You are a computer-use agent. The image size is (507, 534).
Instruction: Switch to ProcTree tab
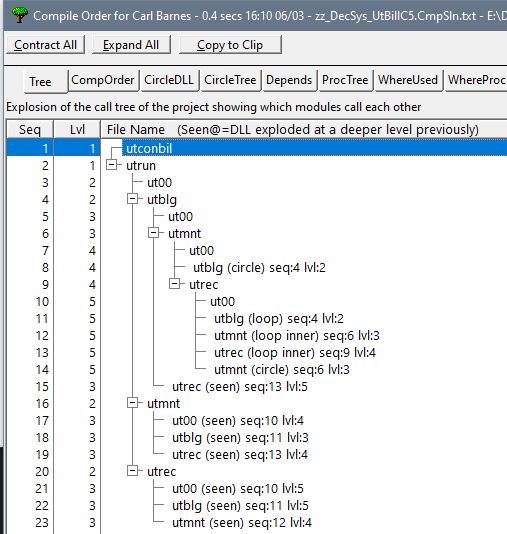[x=345, y=80]
